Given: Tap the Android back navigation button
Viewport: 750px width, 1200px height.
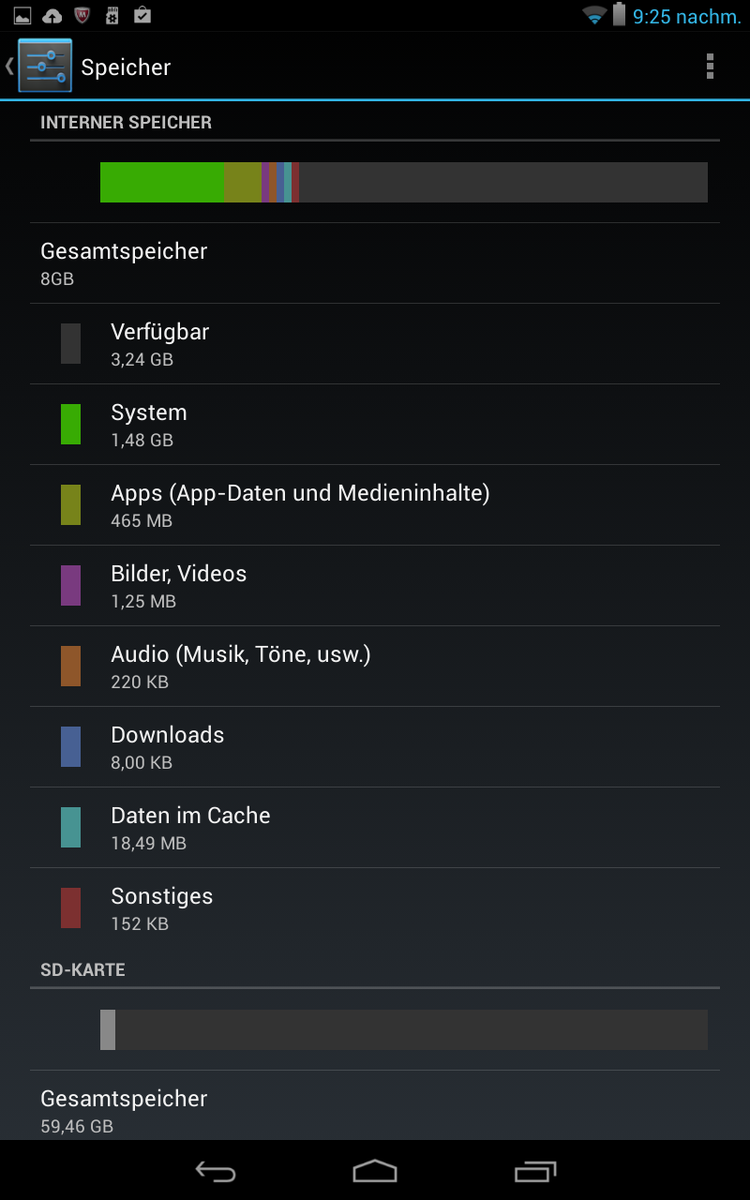Looking at the screenshot, I should (215, 1171).
